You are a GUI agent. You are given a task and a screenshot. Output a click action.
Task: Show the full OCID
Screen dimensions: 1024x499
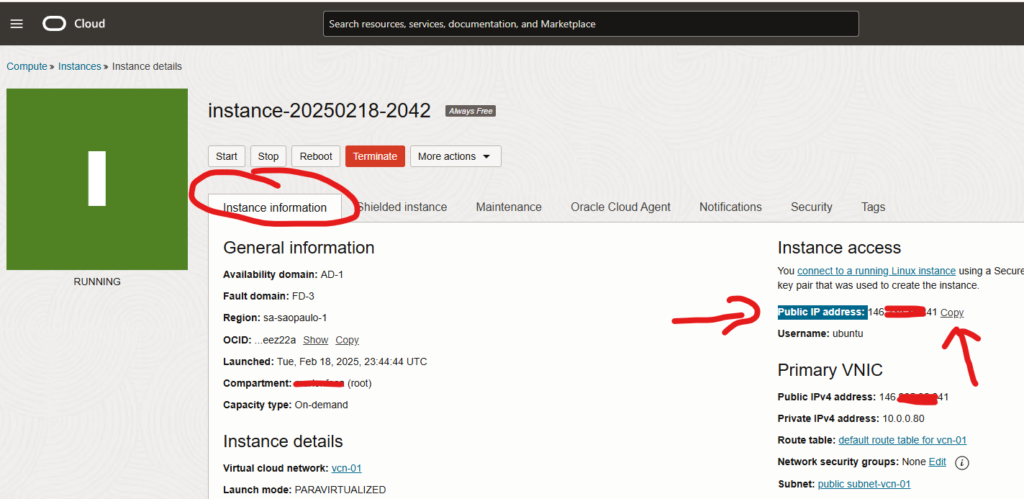[315, 340]
